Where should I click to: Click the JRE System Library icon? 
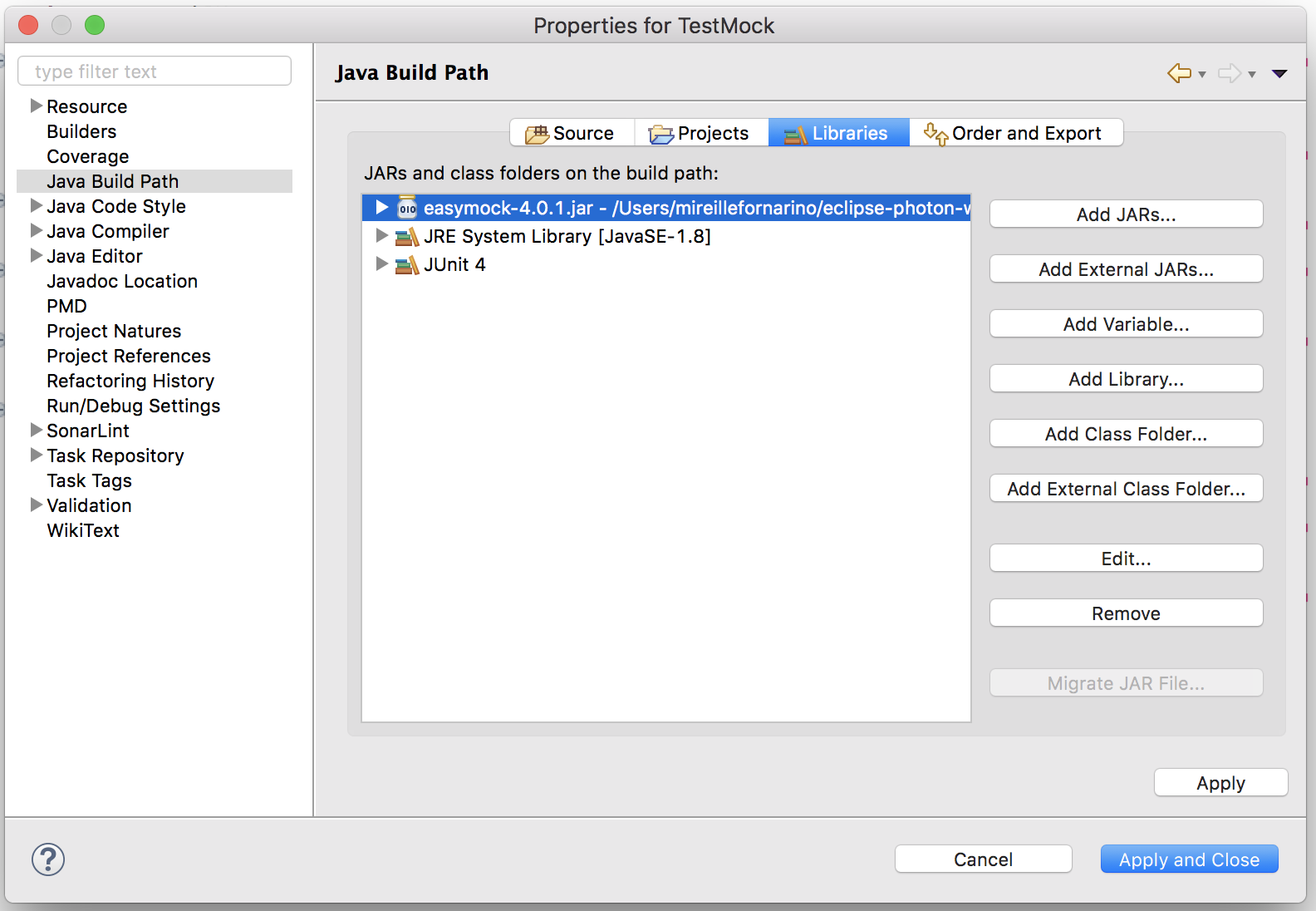[407, 237]
